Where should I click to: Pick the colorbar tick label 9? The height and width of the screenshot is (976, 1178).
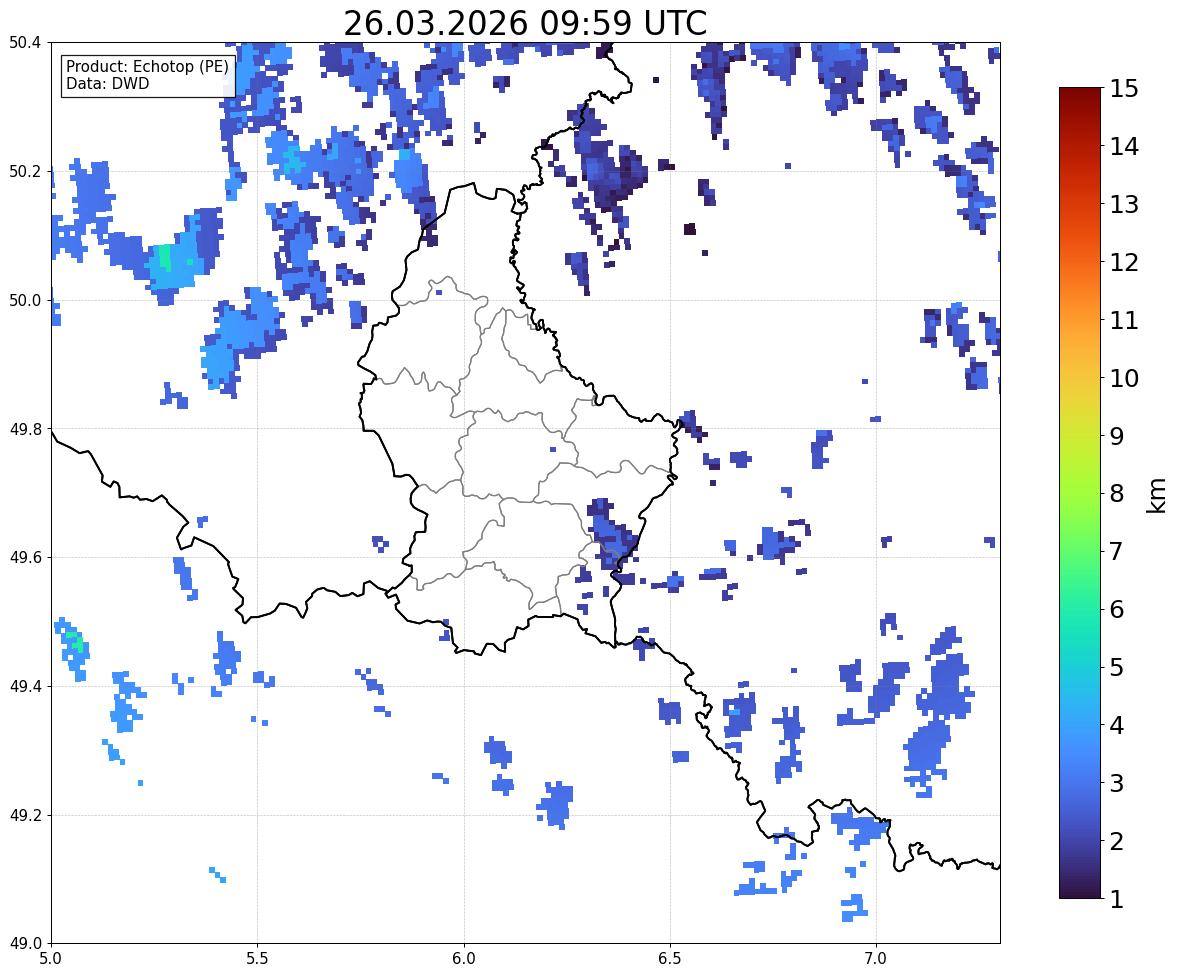coord(1117,436)
